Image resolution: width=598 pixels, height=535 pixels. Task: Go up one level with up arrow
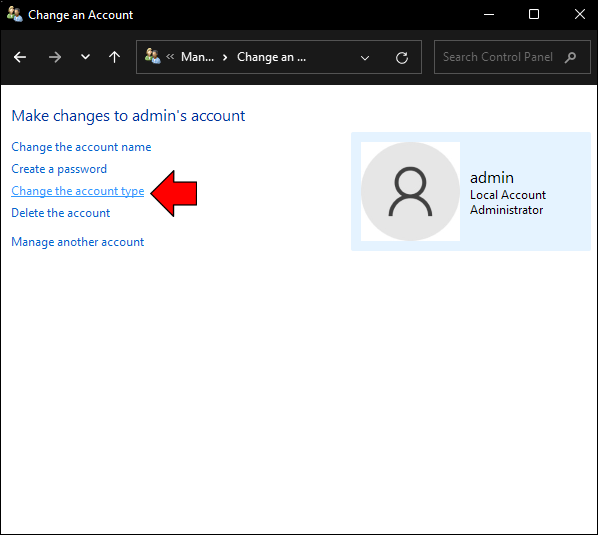pyautogui.click(x=114, y=57)
